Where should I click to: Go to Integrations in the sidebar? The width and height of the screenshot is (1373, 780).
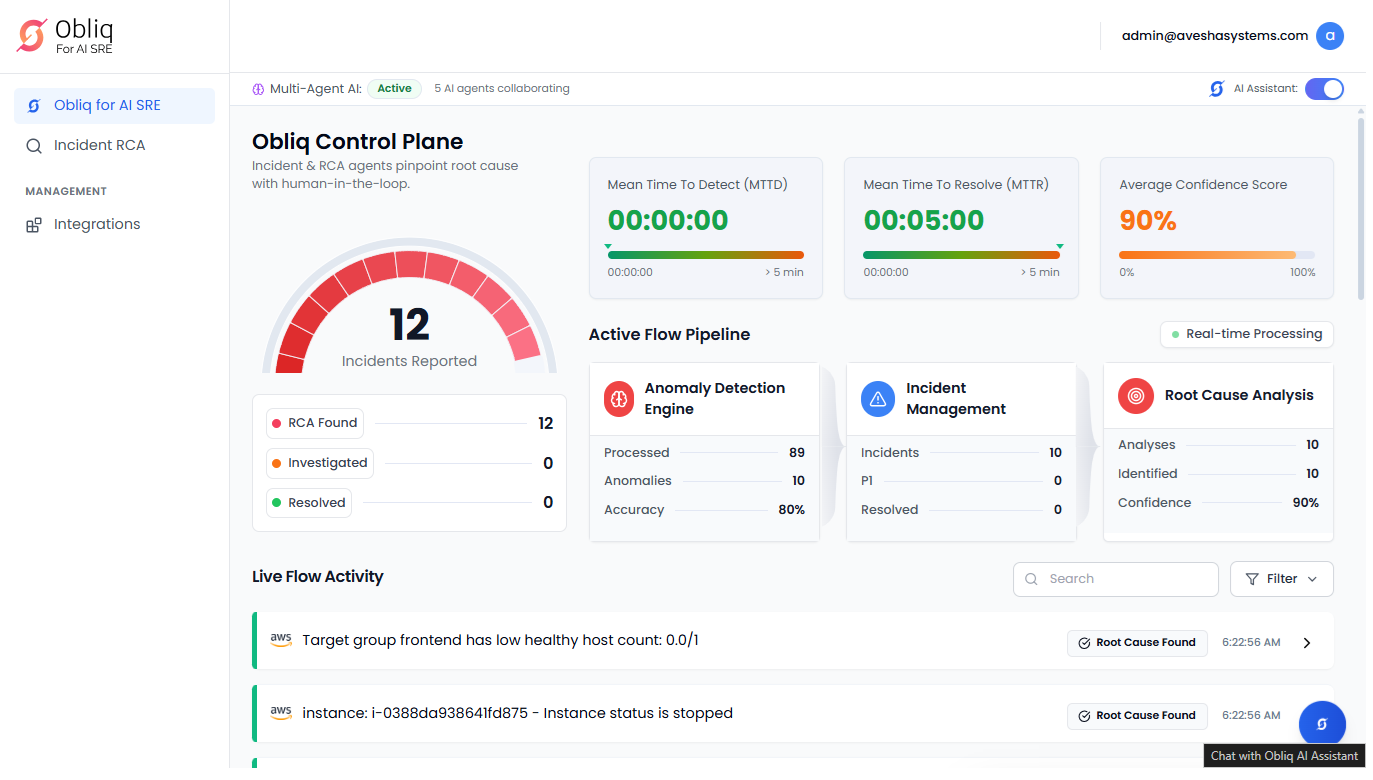tap(97, 224)
